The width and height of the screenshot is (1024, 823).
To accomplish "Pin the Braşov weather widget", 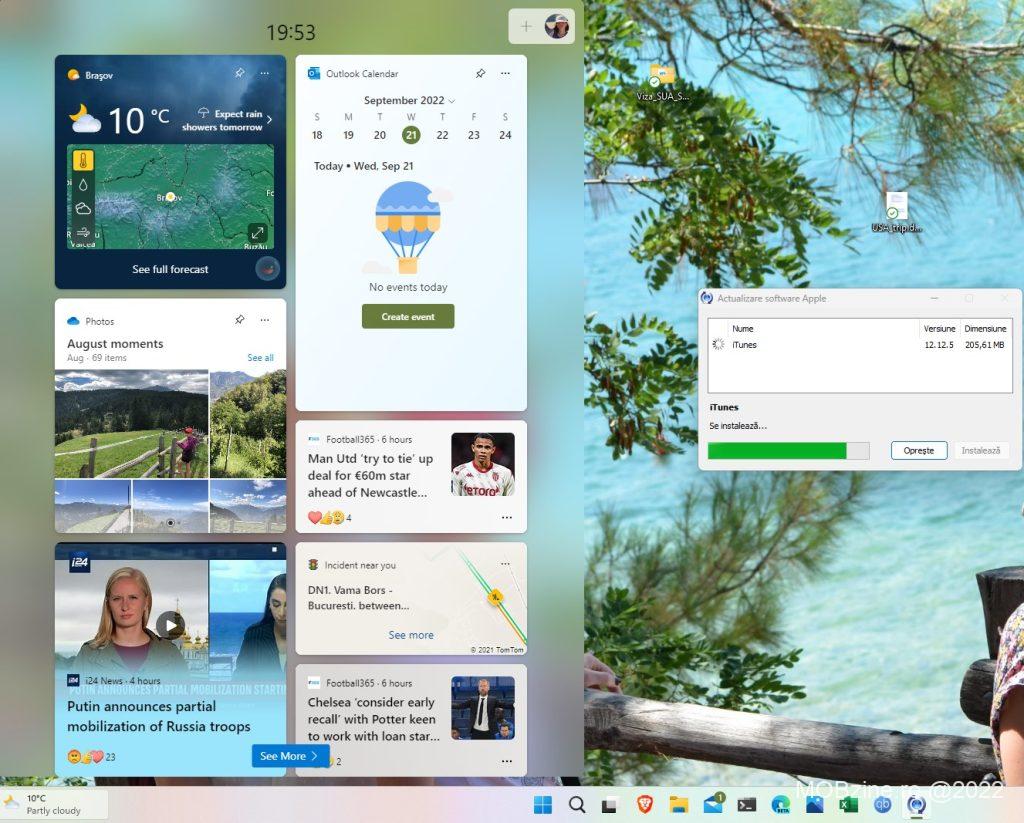I will click(x=239, y=73).
